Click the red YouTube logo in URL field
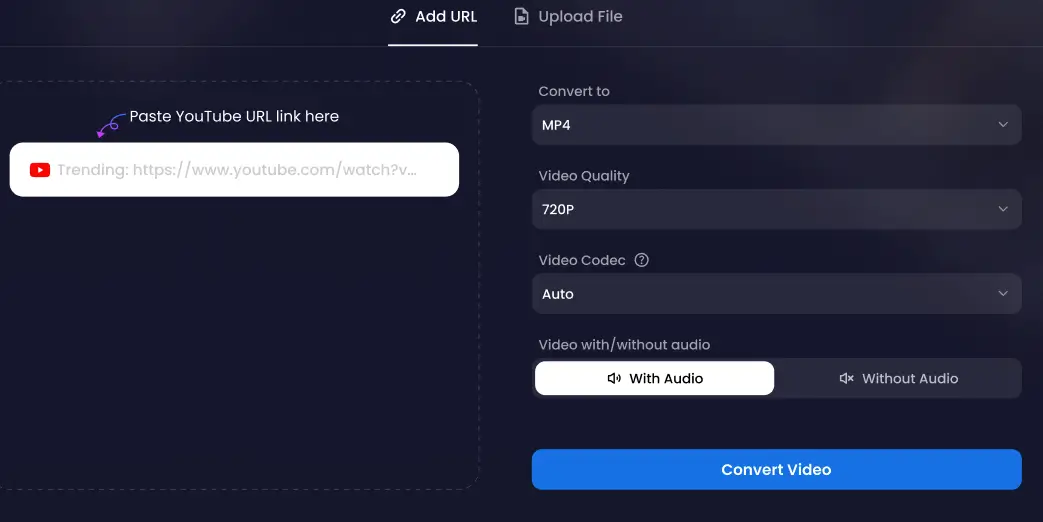Screen dimensions: 1043x522 click(x=40, y=170)
